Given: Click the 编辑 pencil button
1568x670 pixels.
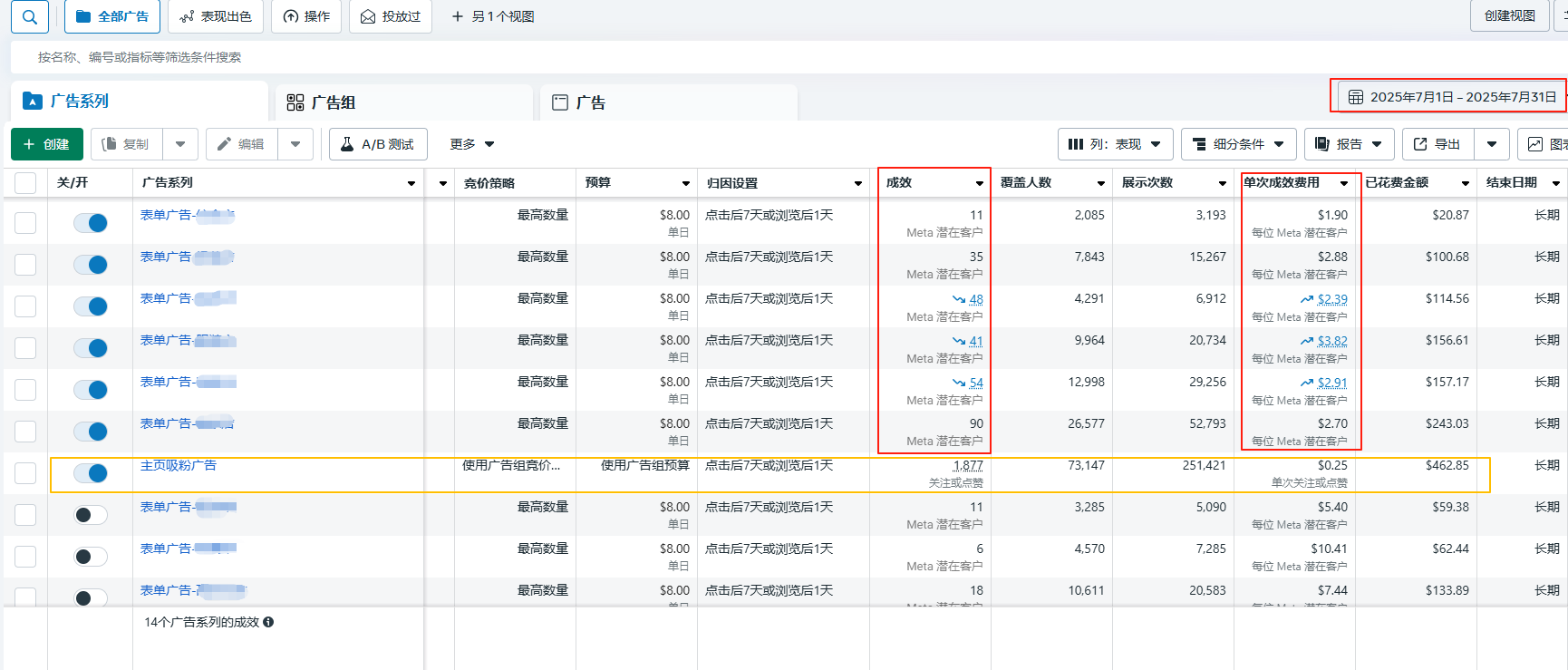Looking at the screenshot, I should pos(242,144).
